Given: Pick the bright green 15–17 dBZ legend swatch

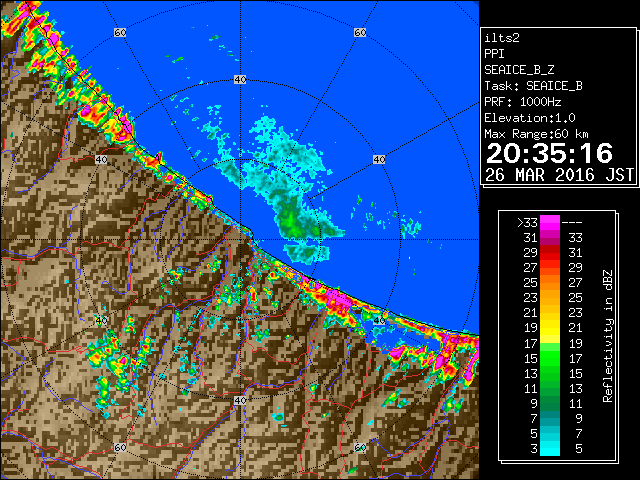Looking at the screenshot, I should pos(550,358).
